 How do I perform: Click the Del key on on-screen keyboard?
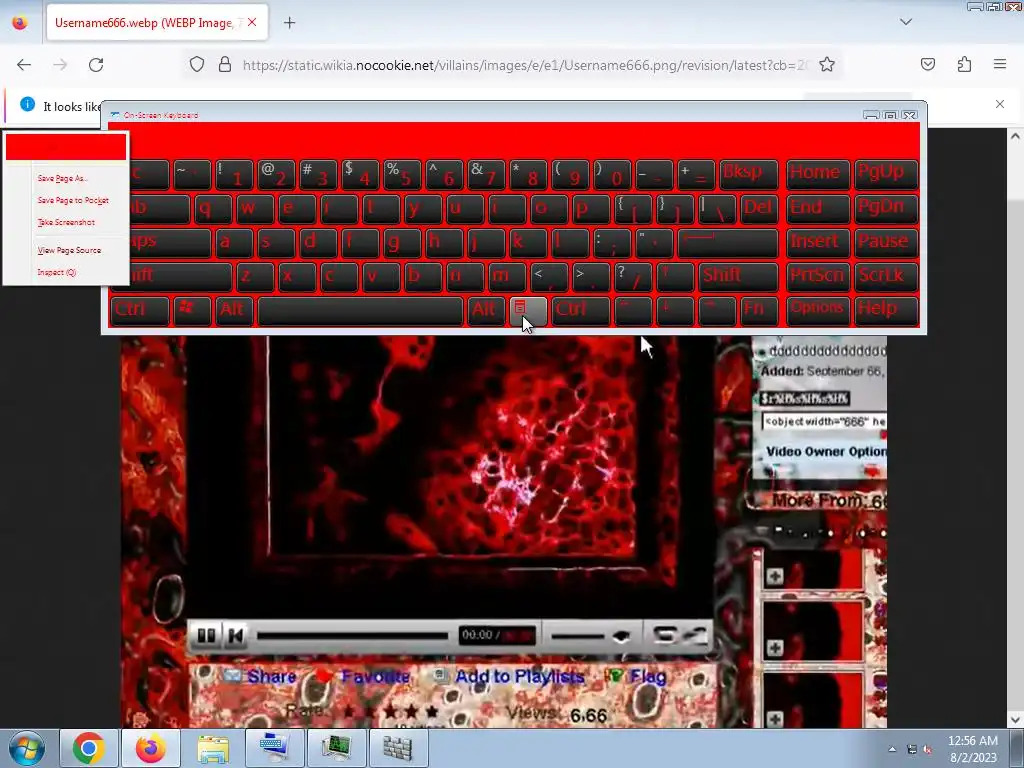(x=760, y=209)
